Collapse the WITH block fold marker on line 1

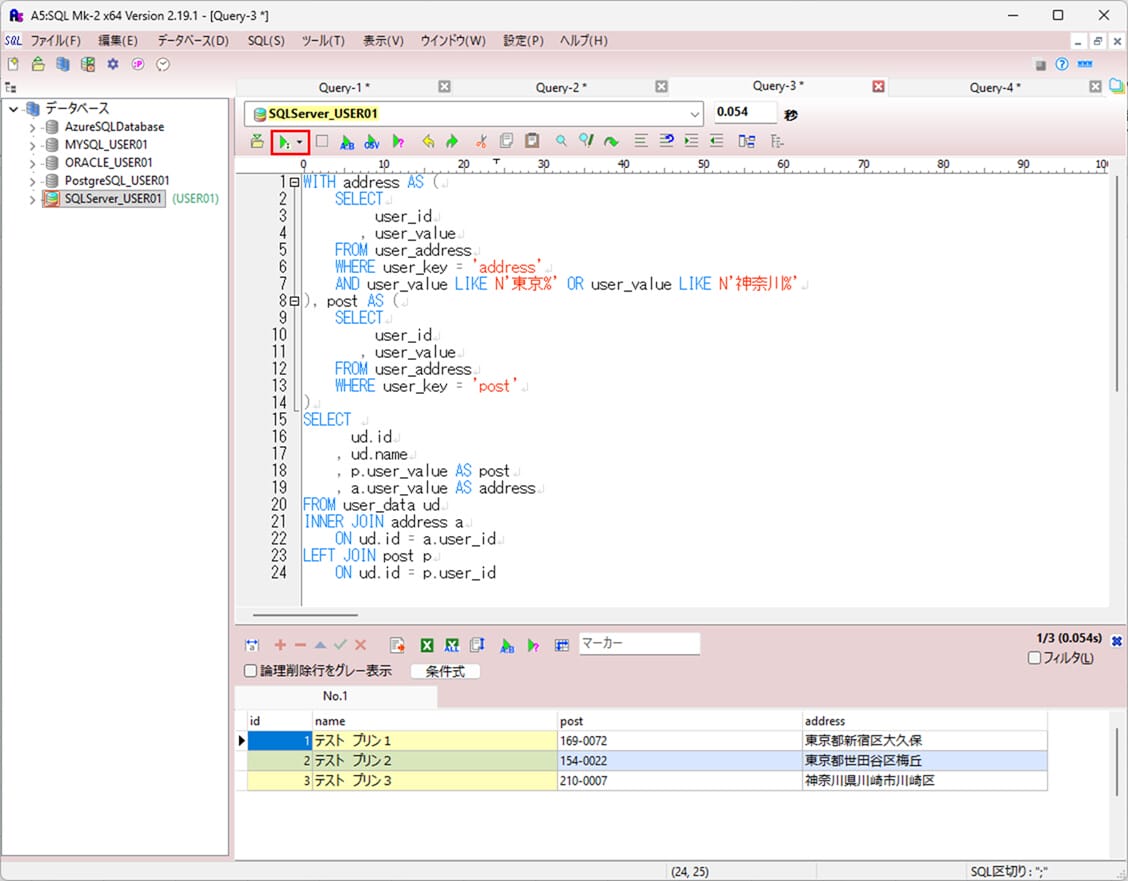click(x=294, y=183)
